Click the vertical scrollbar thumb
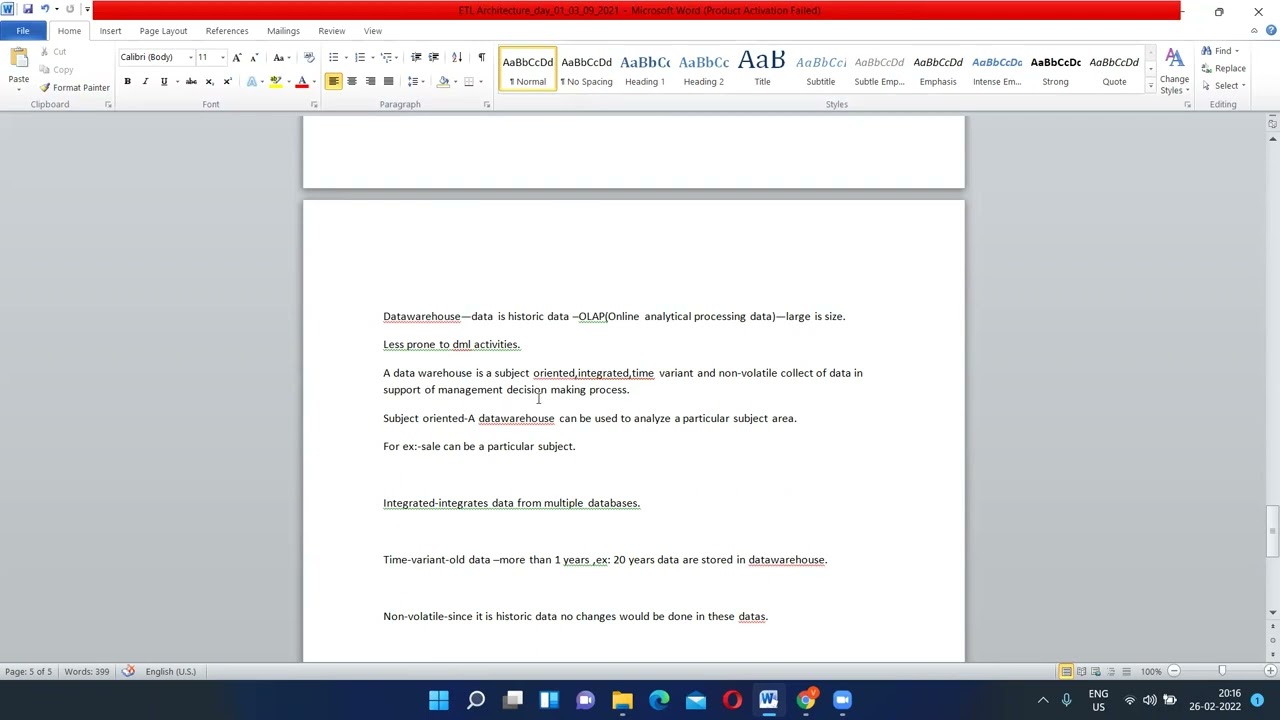 [1272, 532]
